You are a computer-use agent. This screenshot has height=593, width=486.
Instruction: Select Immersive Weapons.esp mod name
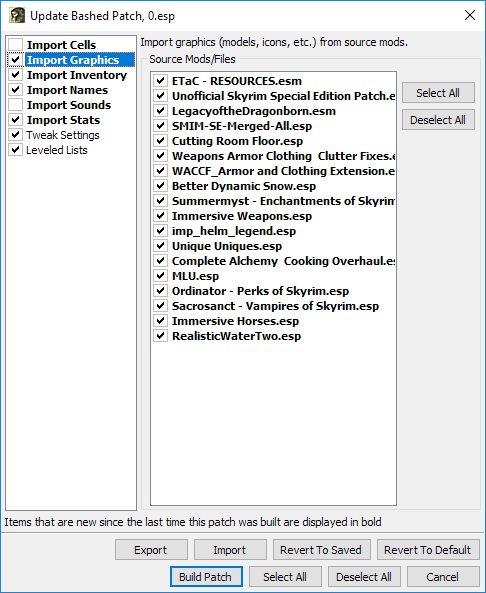point(242,216)
